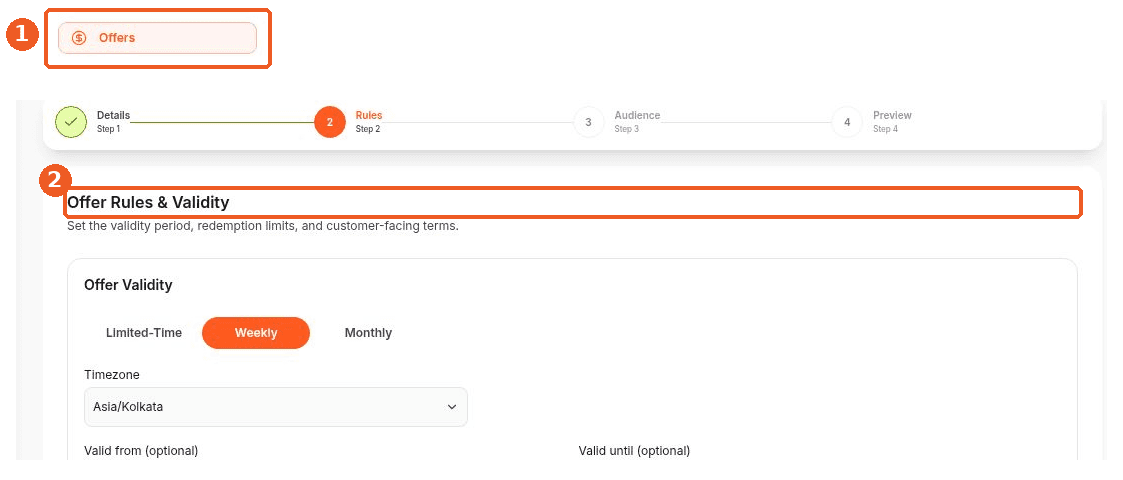Select the Rules step label
The width and height of the screenshot is (1123, 480).
[369, 115]
